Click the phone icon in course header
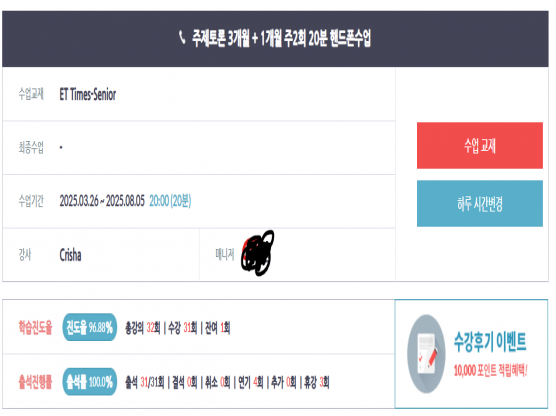Image resolution: width=556 pixels, height=416 pixels. coord(182,38)
